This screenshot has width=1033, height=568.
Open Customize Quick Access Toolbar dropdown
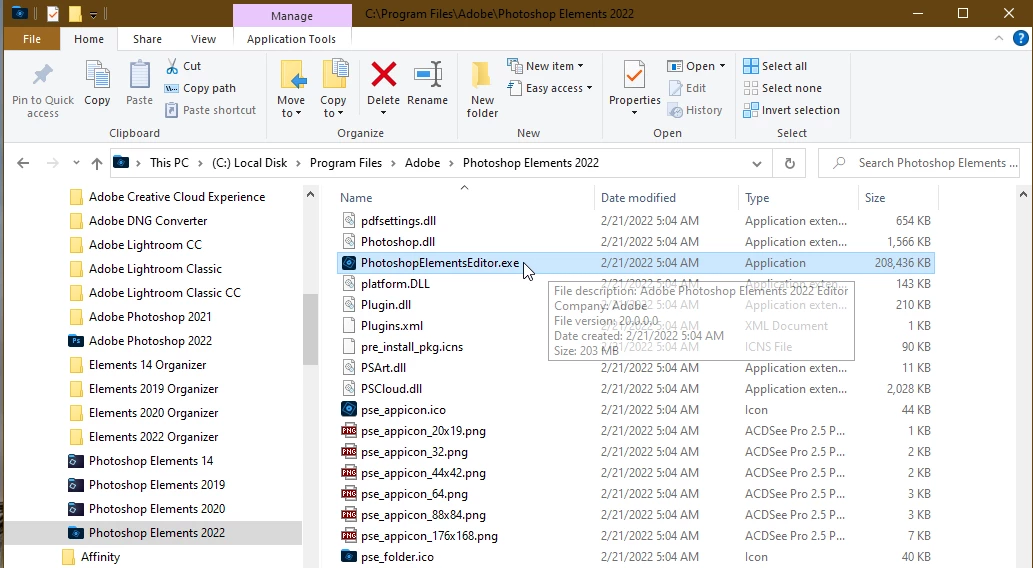click(x=94, y=14)
